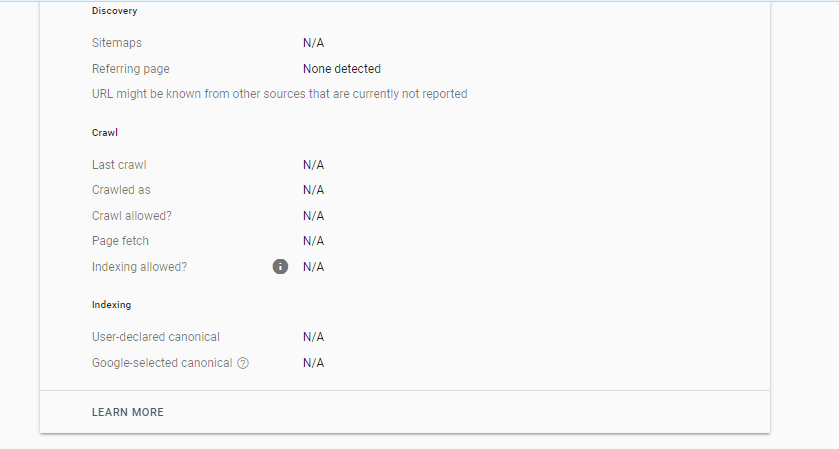Select the Crawled as label

[x=121, y=190]
